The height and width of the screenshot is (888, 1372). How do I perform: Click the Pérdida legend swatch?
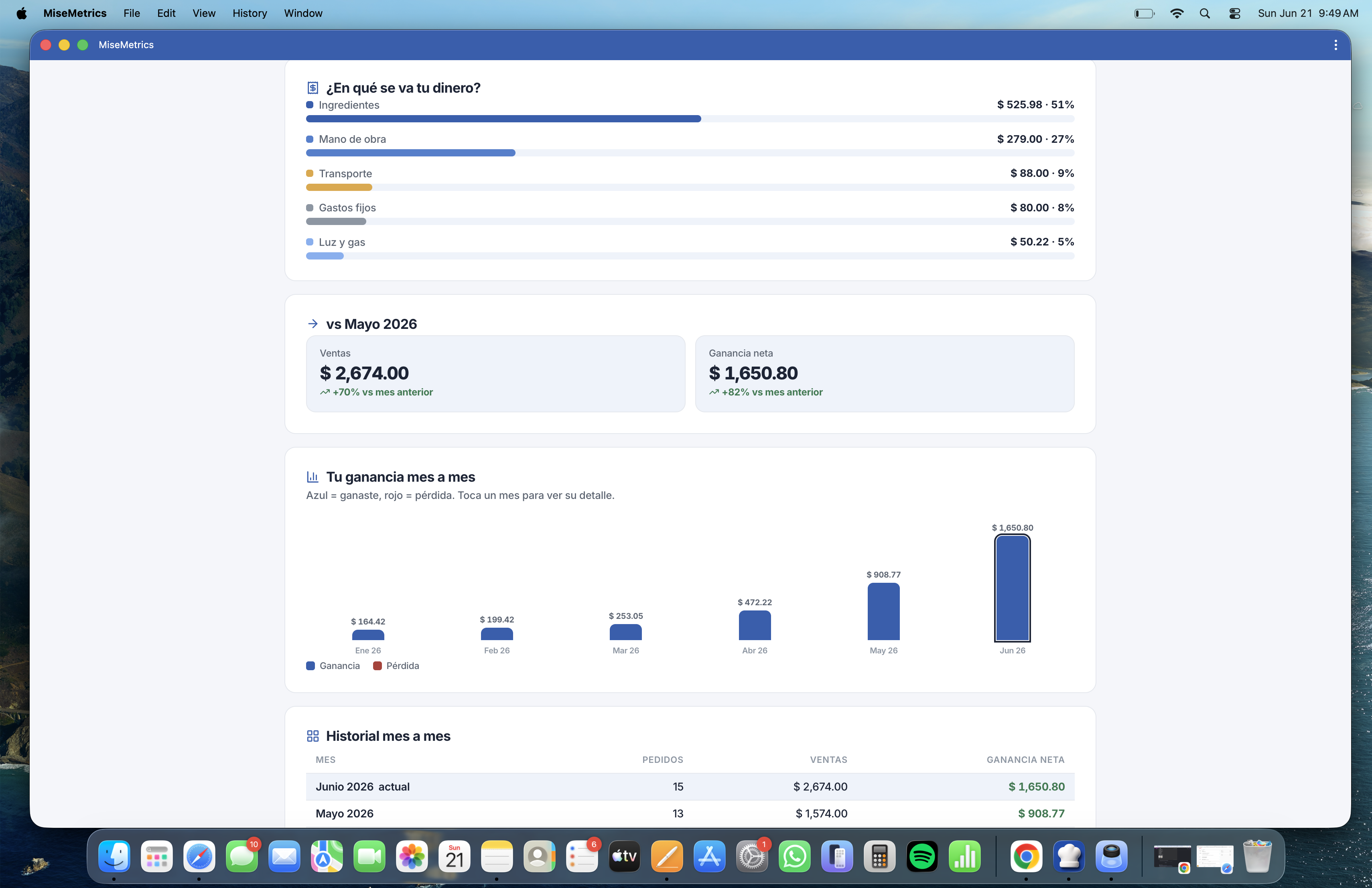[x=377, y=665]
